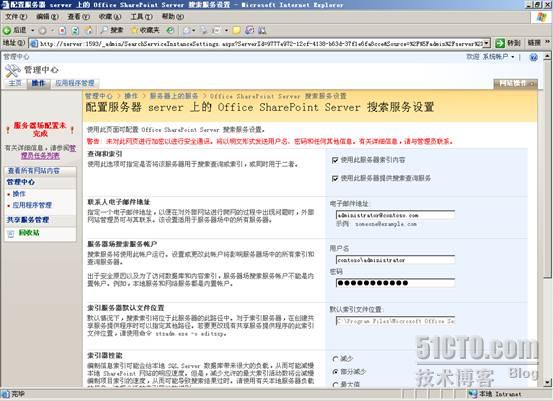Viewport: 553px width, 401px height.
Task: Click the Home page icon
Action: pos(89,31)
